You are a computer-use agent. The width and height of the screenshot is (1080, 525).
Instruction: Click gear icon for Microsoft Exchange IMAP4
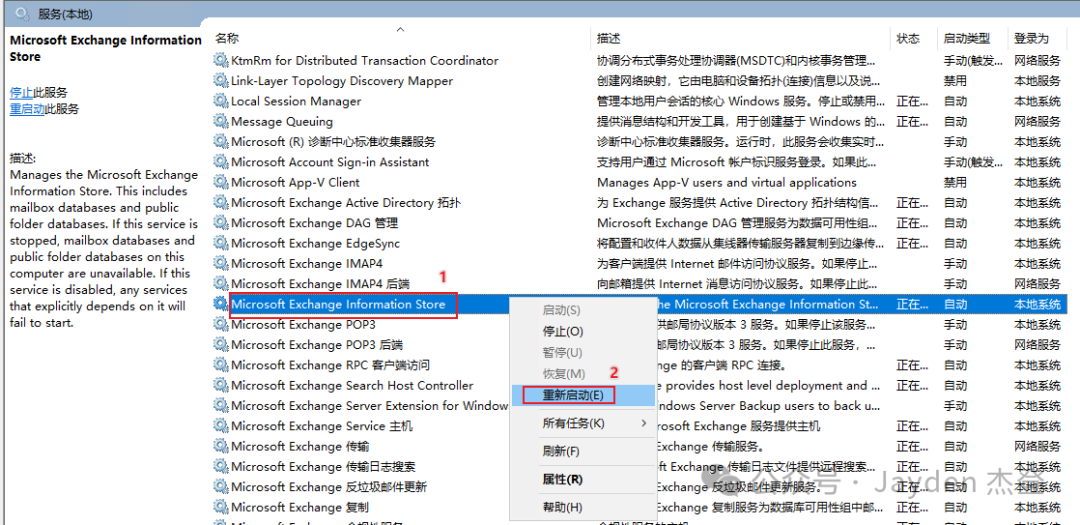221,264
